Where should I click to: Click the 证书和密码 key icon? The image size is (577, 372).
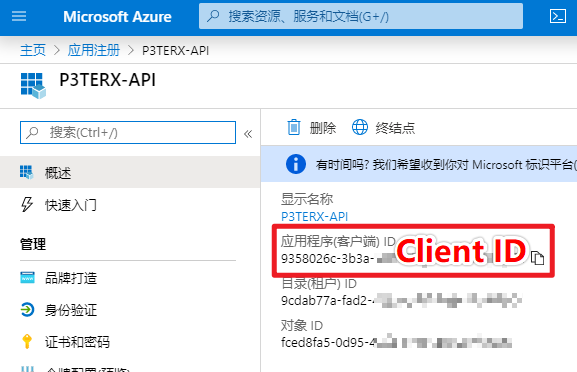pyautogui.click(x=27, y=341)
